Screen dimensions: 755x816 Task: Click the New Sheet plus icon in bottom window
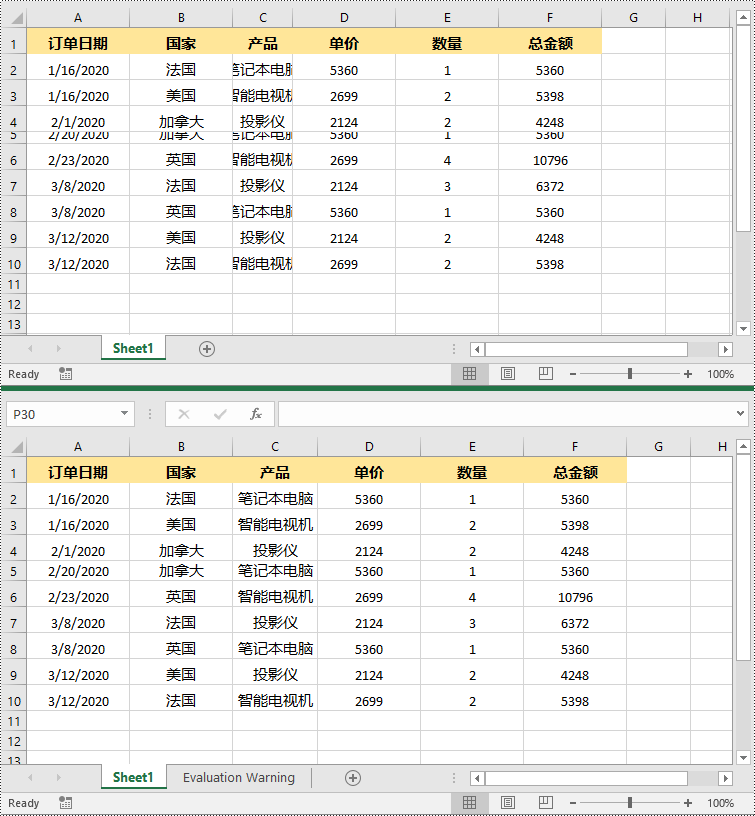(x=353, y=778)
